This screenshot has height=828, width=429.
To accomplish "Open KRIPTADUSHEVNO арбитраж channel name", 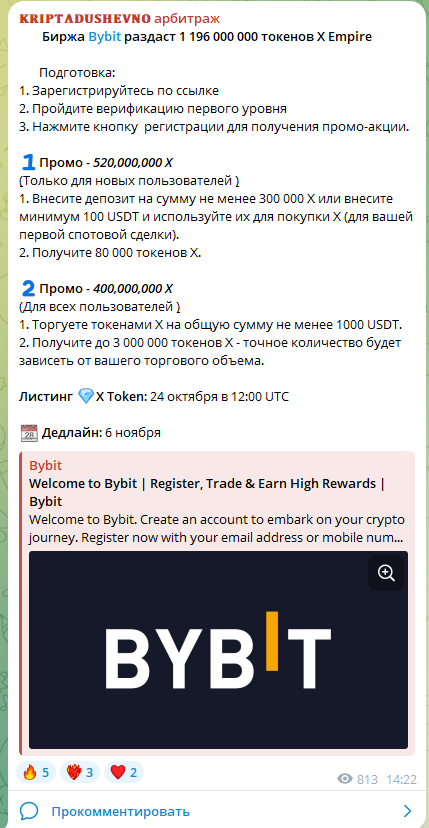I will 119,19.
